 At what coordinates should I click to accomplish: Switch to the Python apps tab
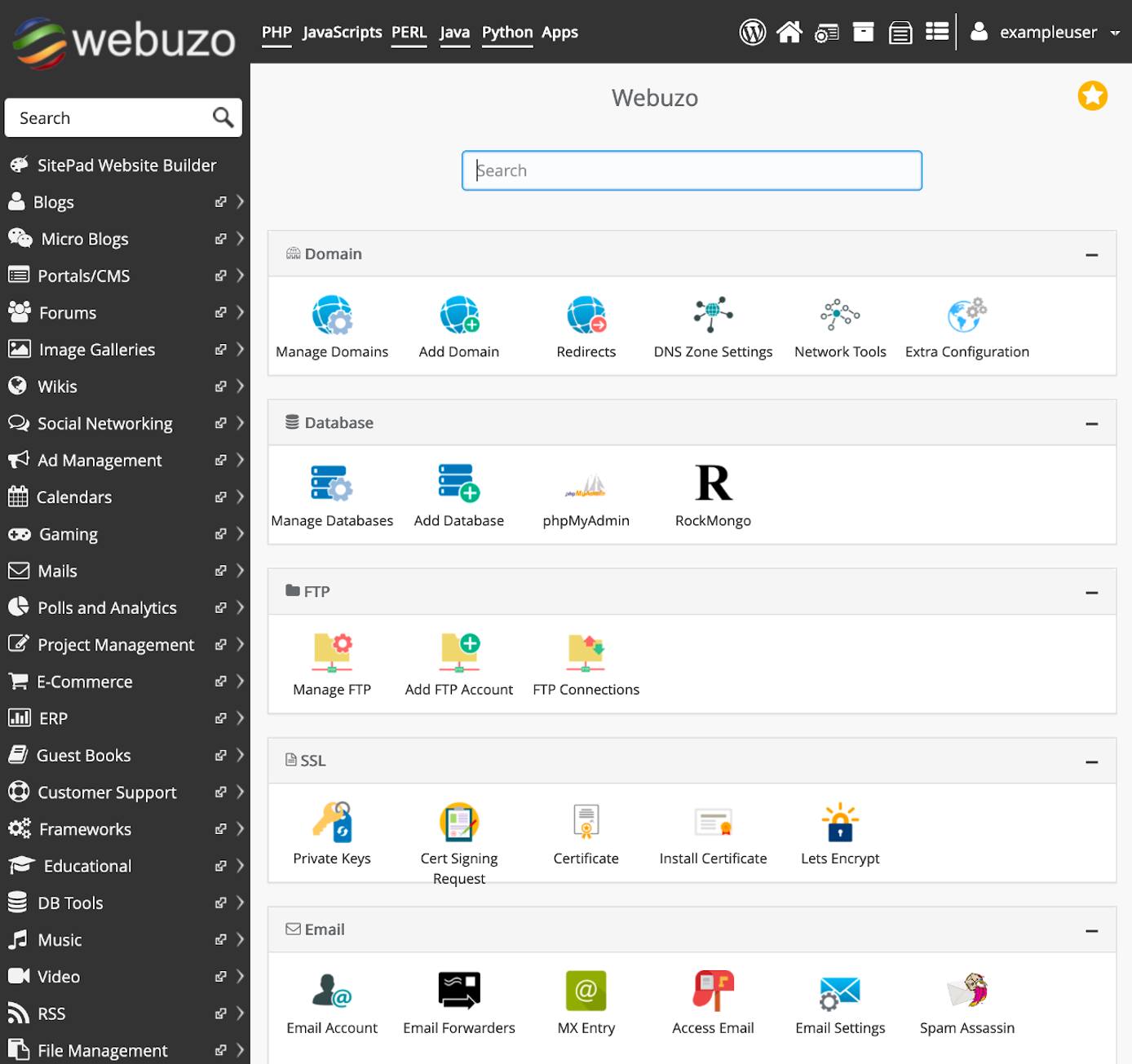click(x=506, y=33)
